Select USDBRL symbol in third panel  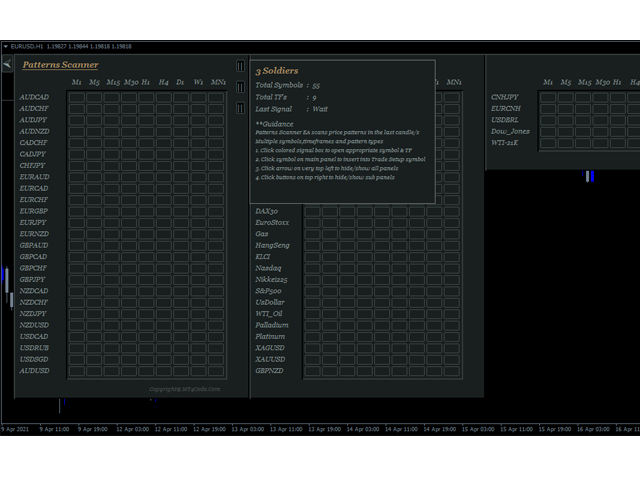(505, 120)
